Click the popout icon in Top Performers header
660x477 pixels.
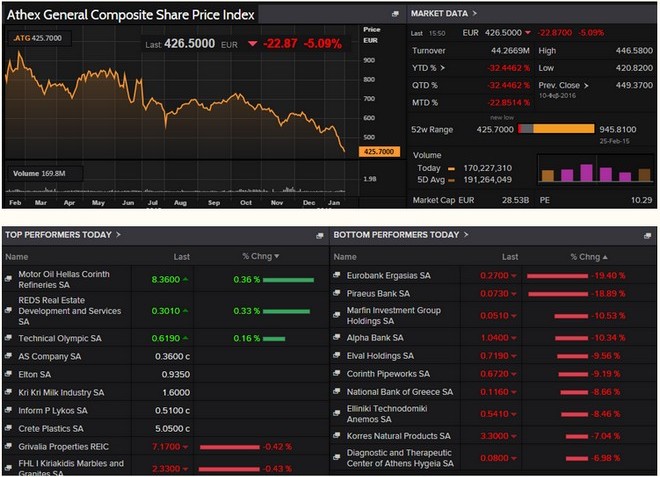pyautogui.click(x=319, y=235)
